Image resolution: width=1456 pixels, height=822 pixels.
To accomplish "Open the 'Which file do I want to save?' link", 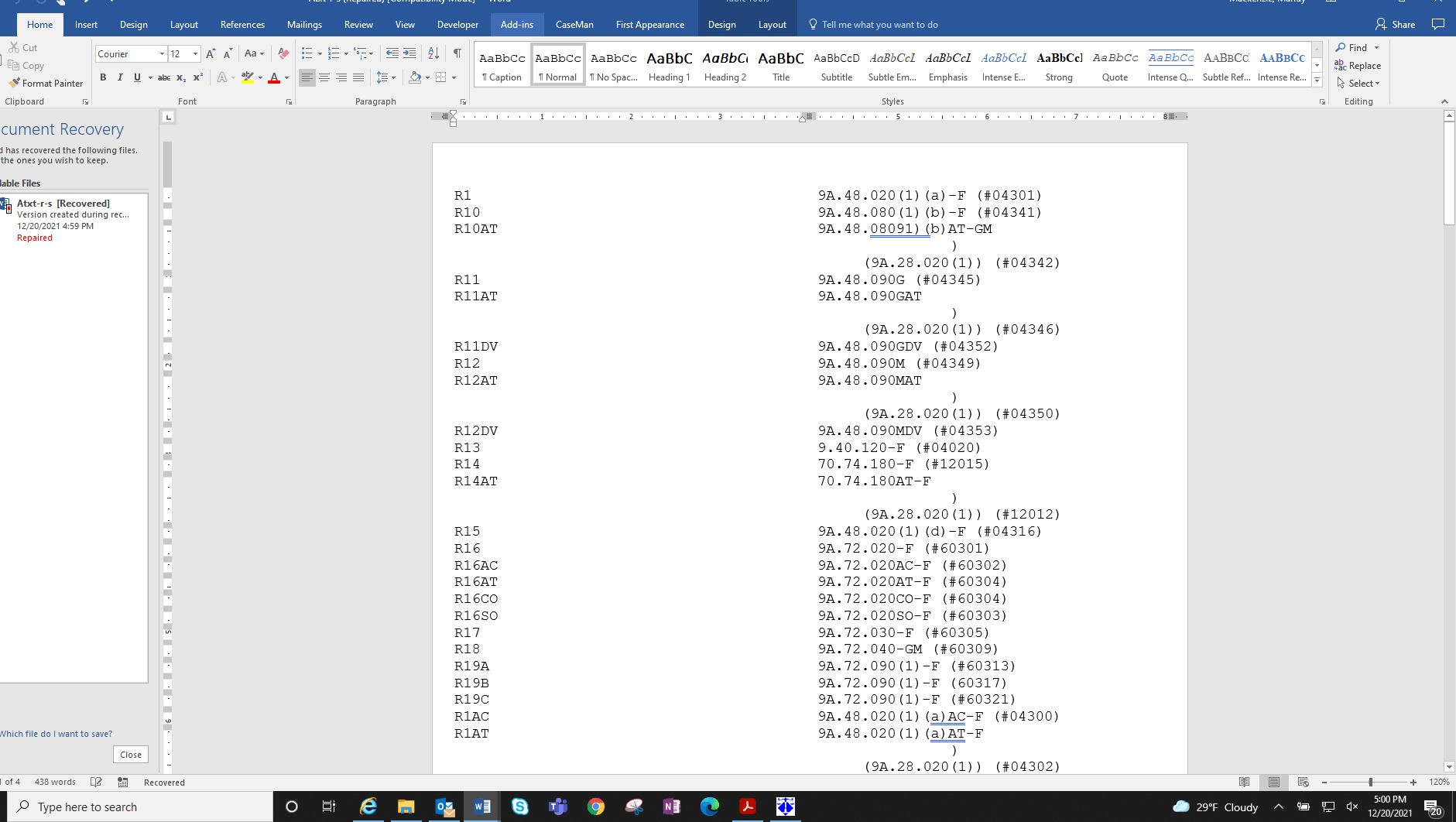I will [x=57, y=733].
